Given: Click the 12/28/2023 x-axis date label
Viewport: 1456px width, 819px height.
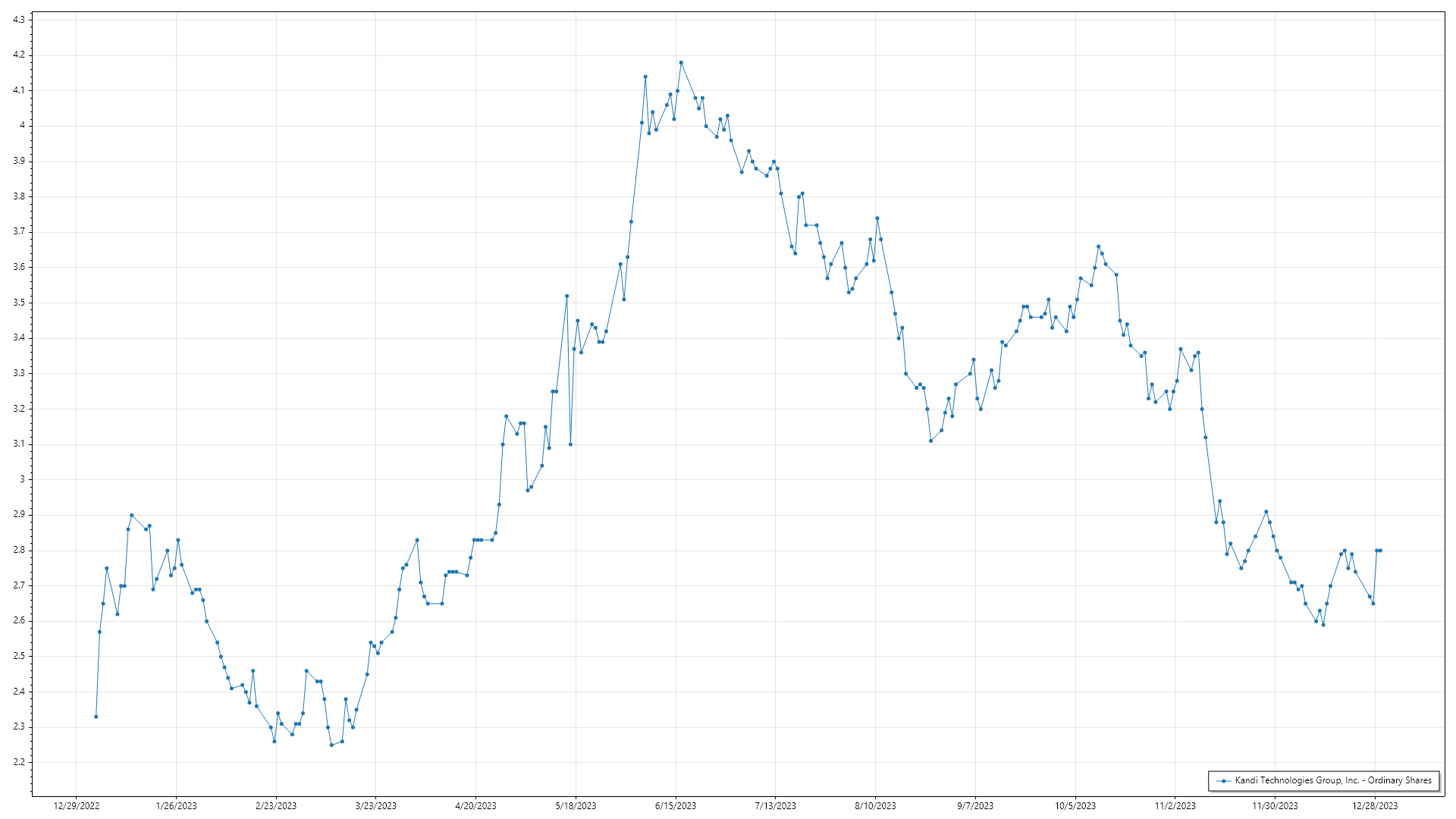Looking at the screenshot, I should (1374, 806).
